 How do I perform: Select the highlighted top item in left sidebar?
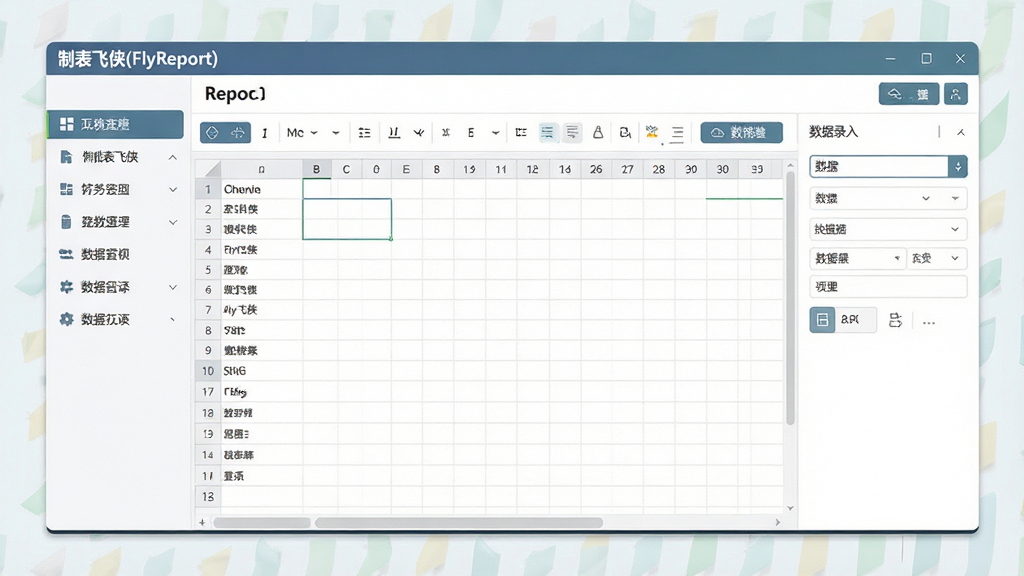pos(116,124)
